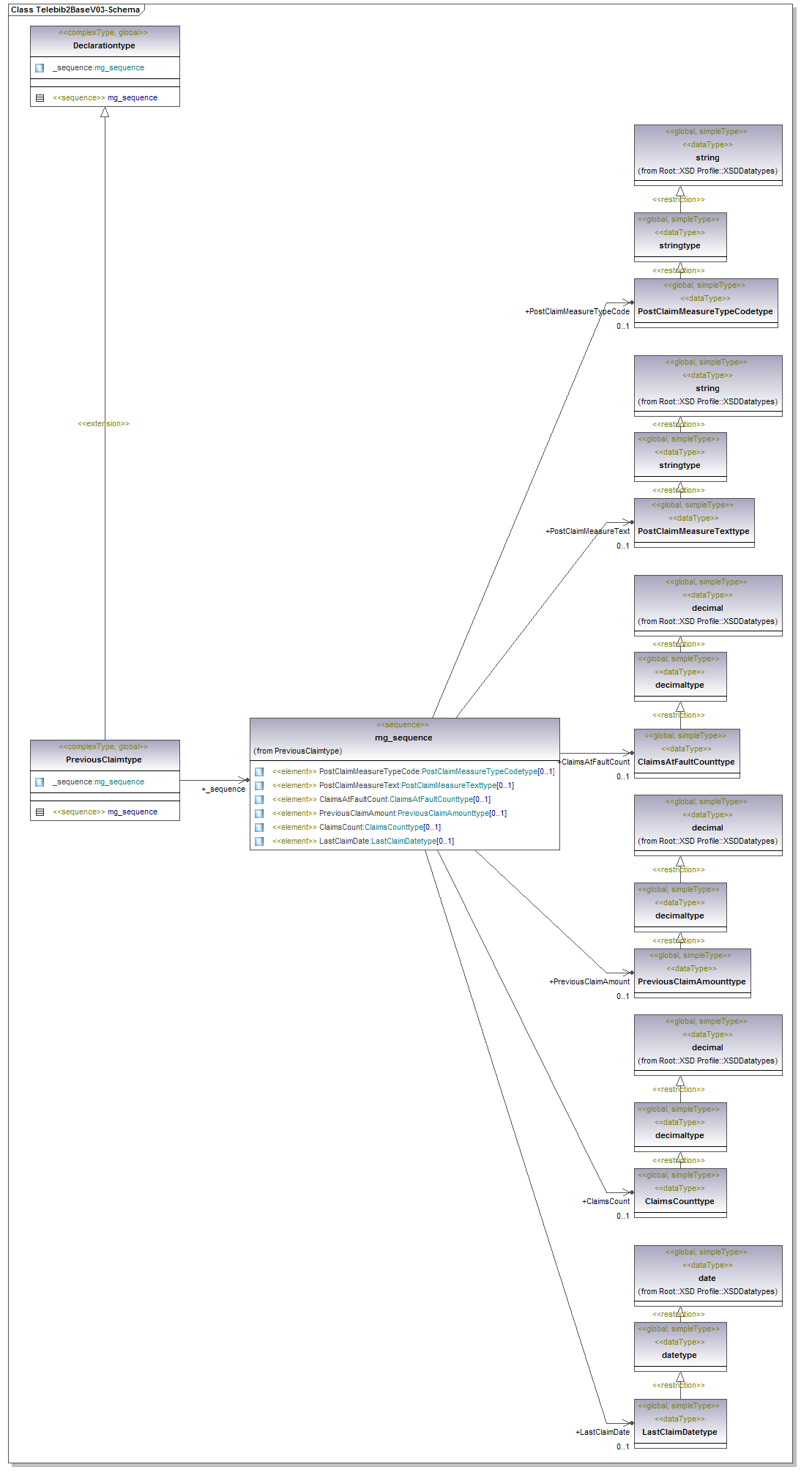Click the sequence compartment icon in PreviousClaimtype
The width and height of the screenshot is (812, 1478).
(x=40, y=812)
